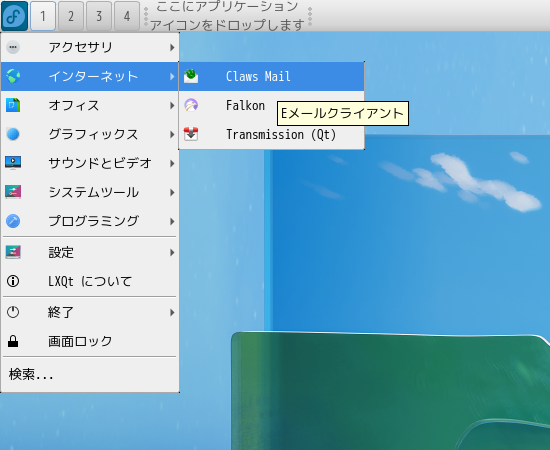This screenshot has height=450, width=550.
Task: Click the 検索... search field
Action: click(x=90, y=375)
